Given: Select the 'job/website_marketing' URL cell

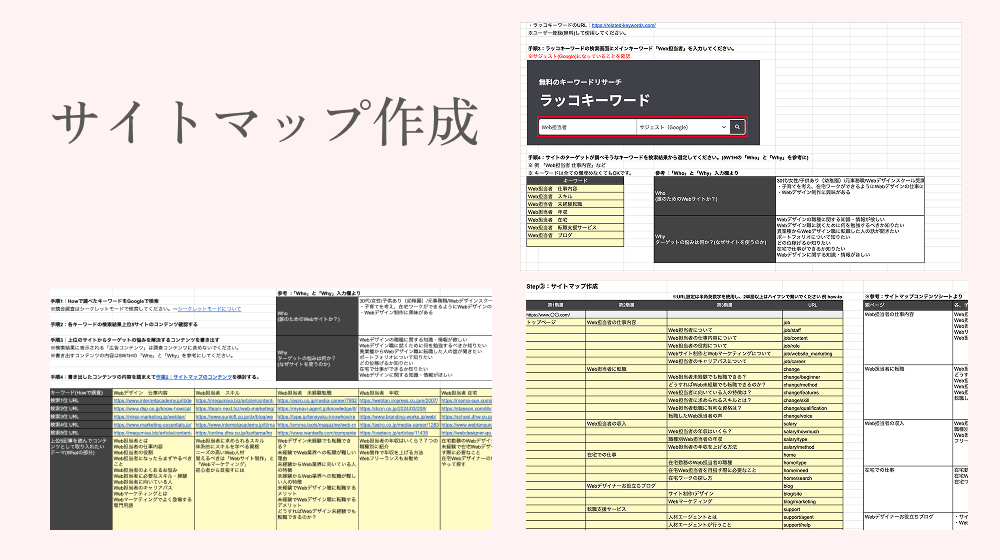Looking at the screenshot, I should (812, 353).
